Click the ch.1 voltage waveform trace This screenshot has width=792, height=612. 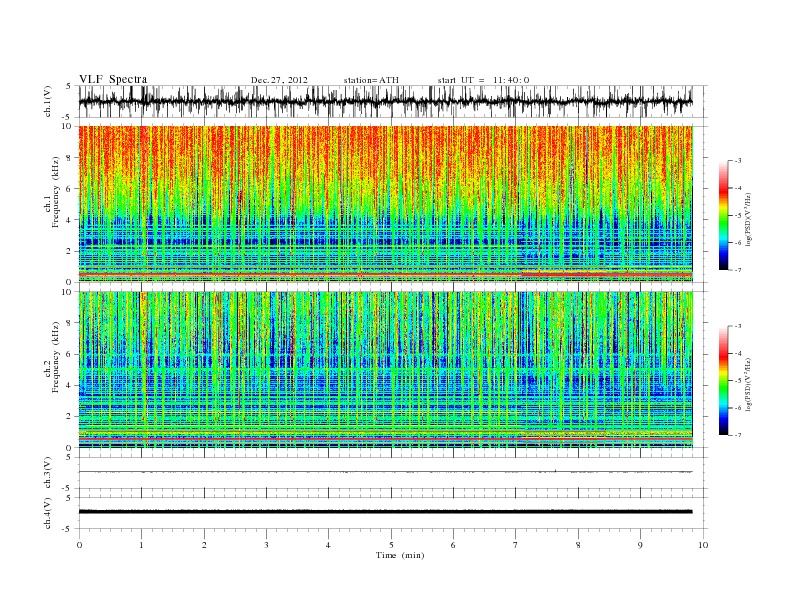click(x=385, y=101)
